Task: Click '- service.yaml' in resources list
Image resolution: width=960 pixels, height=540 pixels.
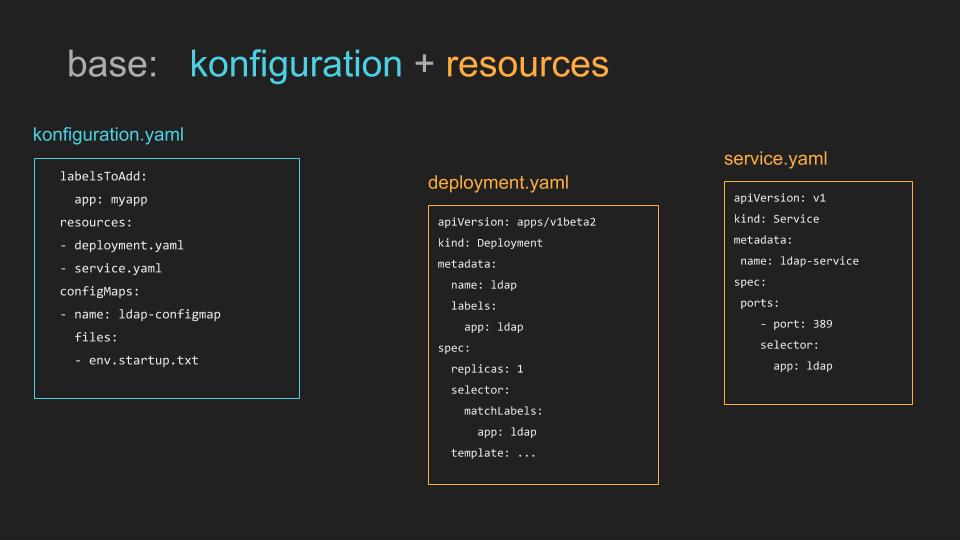Action: [x=111, y=268]
